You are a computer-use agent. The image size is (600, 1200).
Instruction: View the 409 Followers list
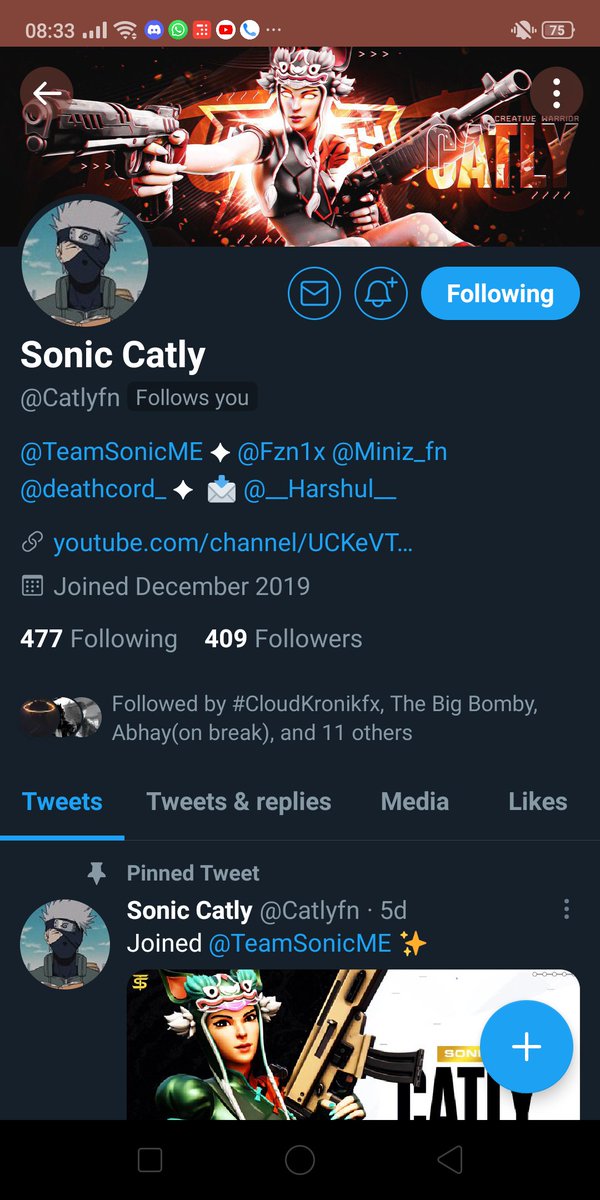[x=283, y=638]
